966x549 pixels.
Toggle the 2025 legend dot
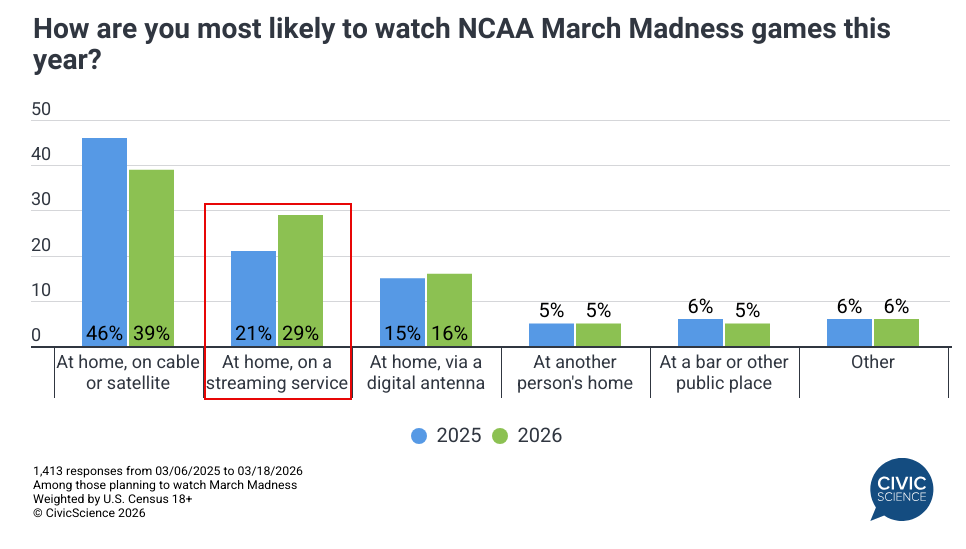coord(419,436)
